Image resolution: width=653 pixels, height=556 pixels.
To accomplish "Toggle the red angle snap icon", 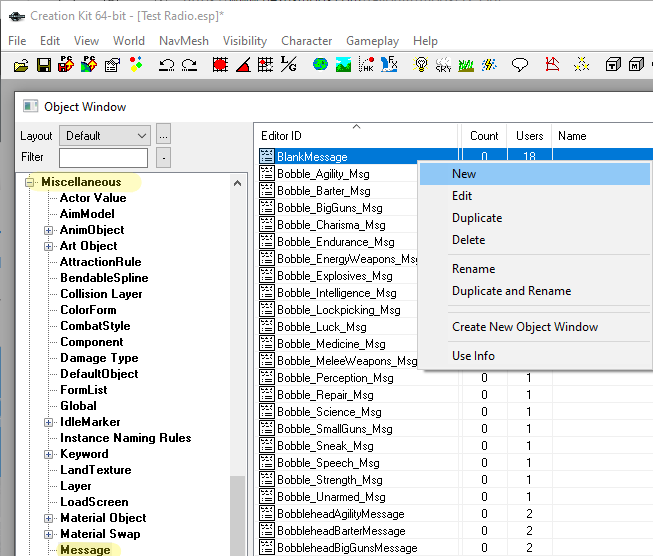I will 243,65.
